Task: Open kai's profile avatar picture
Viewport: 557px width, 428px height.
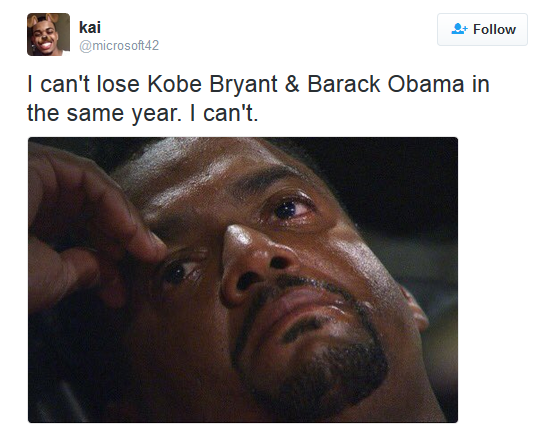Action: pyautogui.click(x=48, y=34)
